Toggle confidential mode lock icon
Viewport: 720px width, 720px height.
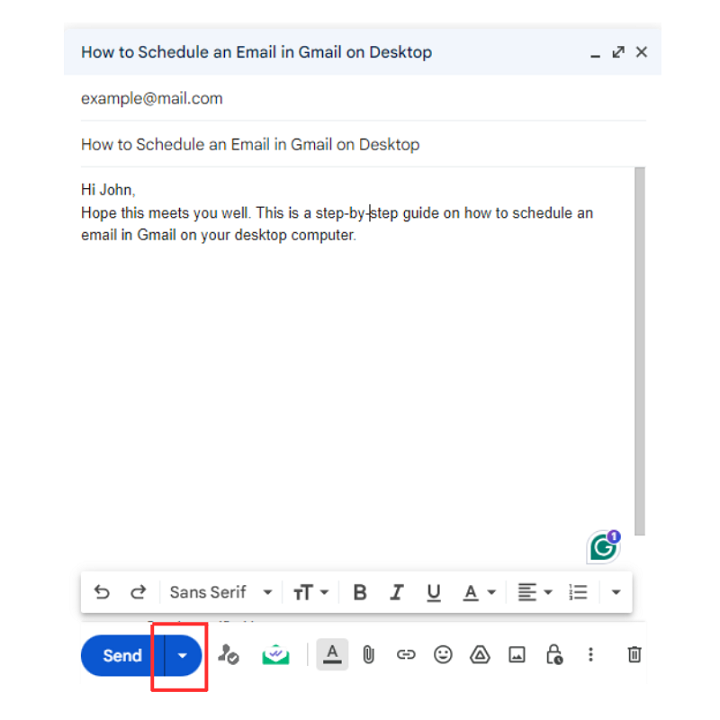point(554,654)
